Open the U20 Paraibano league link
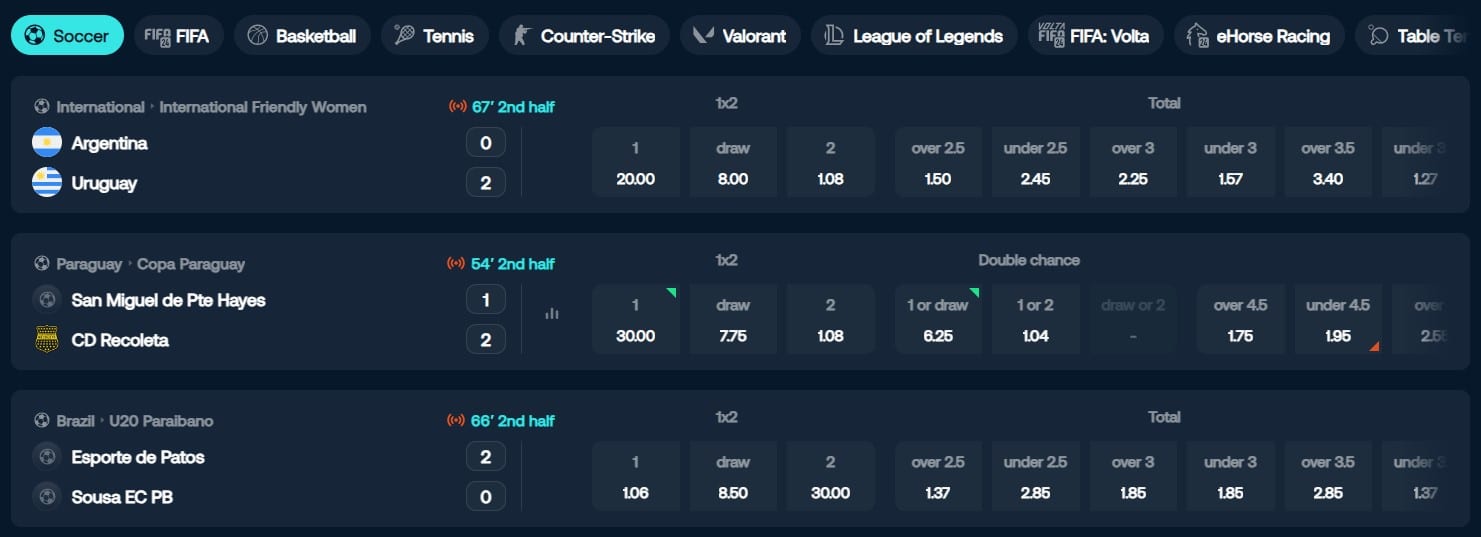The image size is (1481, 537). coord(161,421)
